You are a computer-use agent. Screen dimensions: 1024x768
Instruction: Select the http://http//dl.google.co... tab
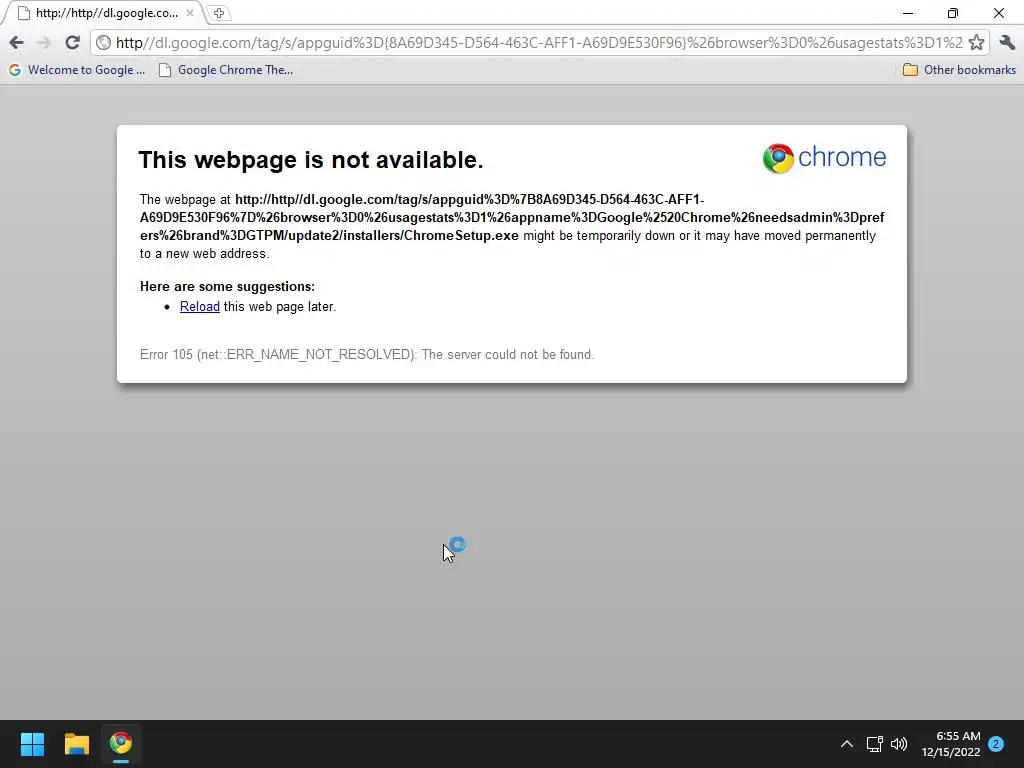click(104, 13)
